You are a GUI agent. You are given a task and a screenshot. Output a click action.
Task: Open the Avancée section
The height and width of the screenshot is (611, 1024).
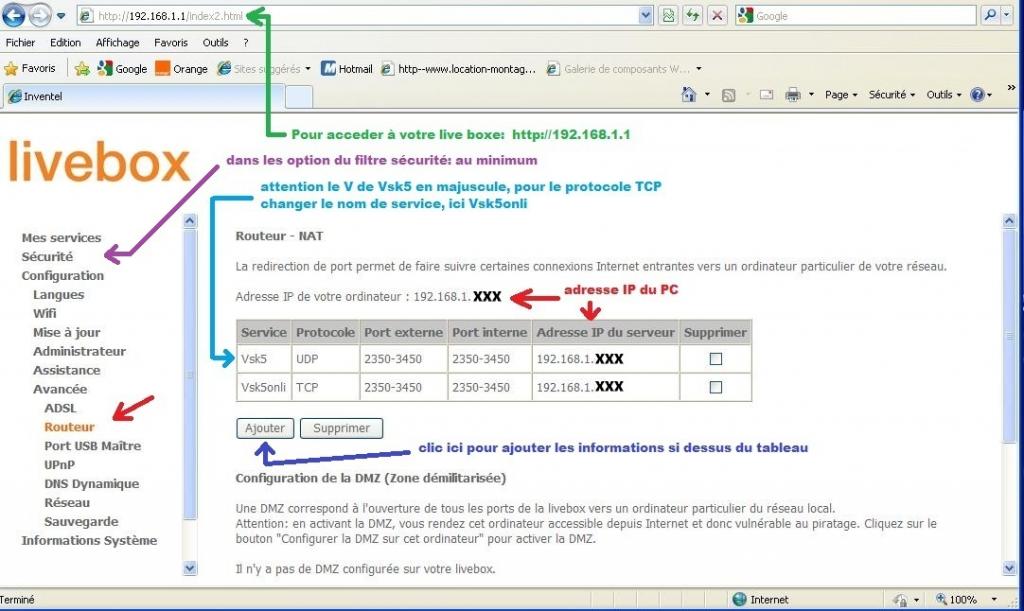point(60,389)
